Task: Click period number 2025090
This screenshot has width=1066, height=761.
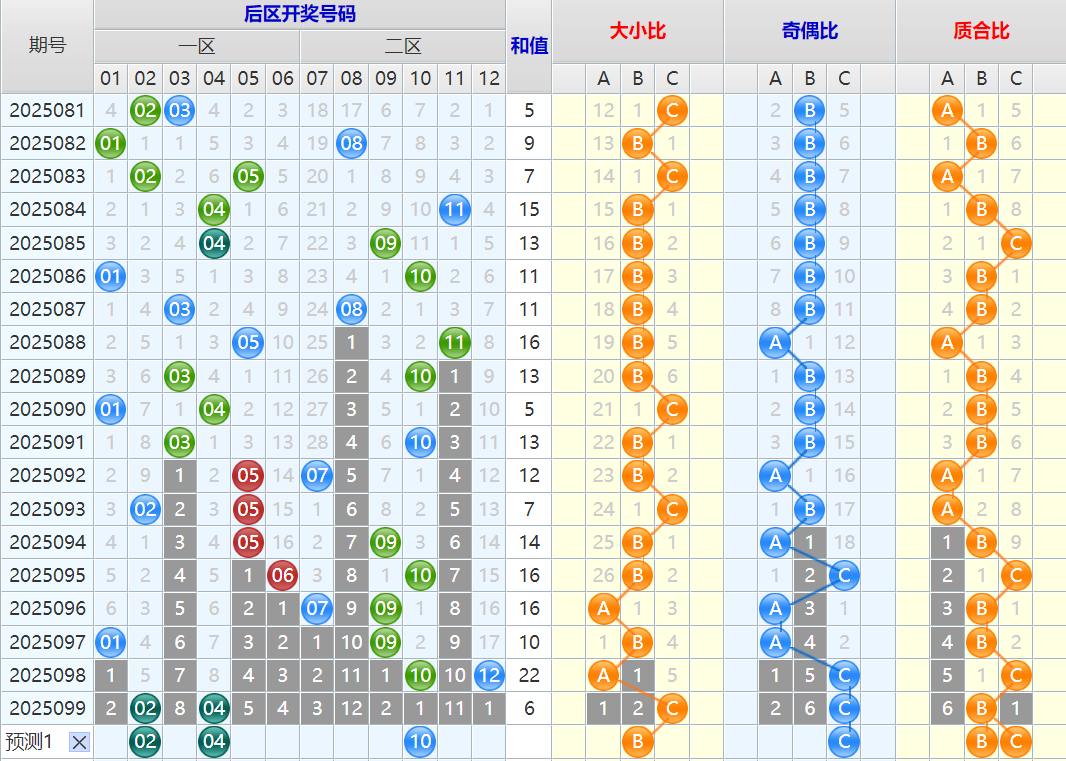Action: tap(47, 409)
